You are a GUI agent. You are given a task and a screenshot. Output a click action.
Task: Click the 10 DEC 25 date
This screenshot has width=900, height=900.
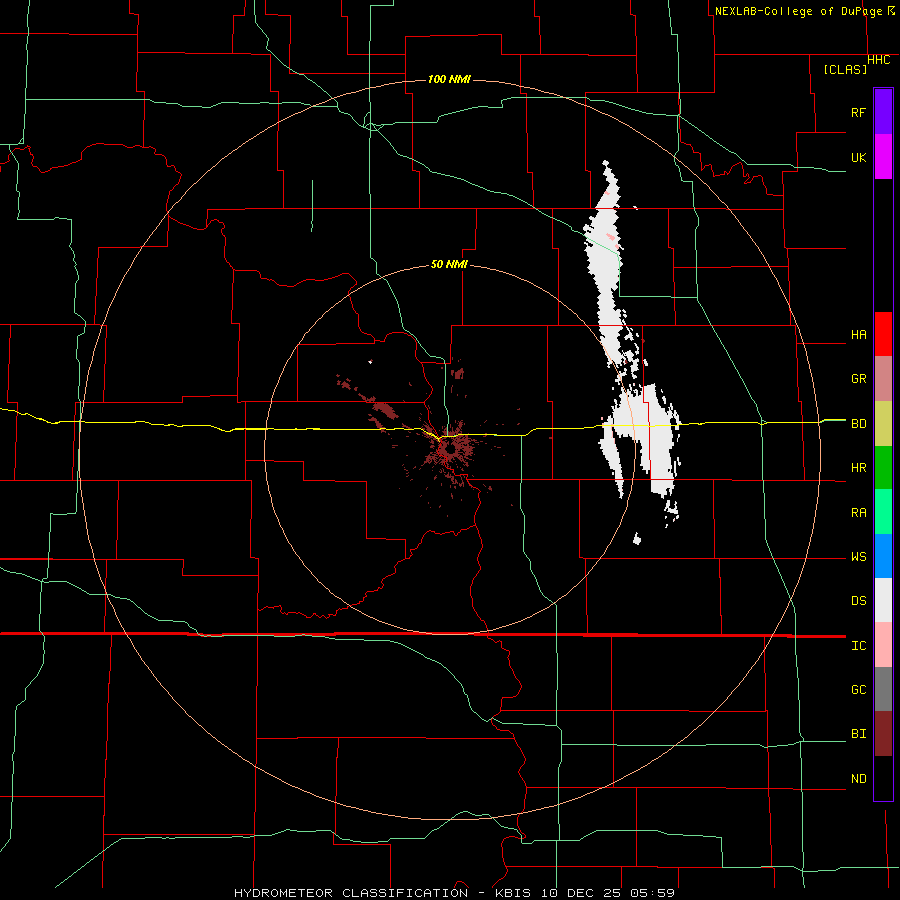(x=580, y=893)
